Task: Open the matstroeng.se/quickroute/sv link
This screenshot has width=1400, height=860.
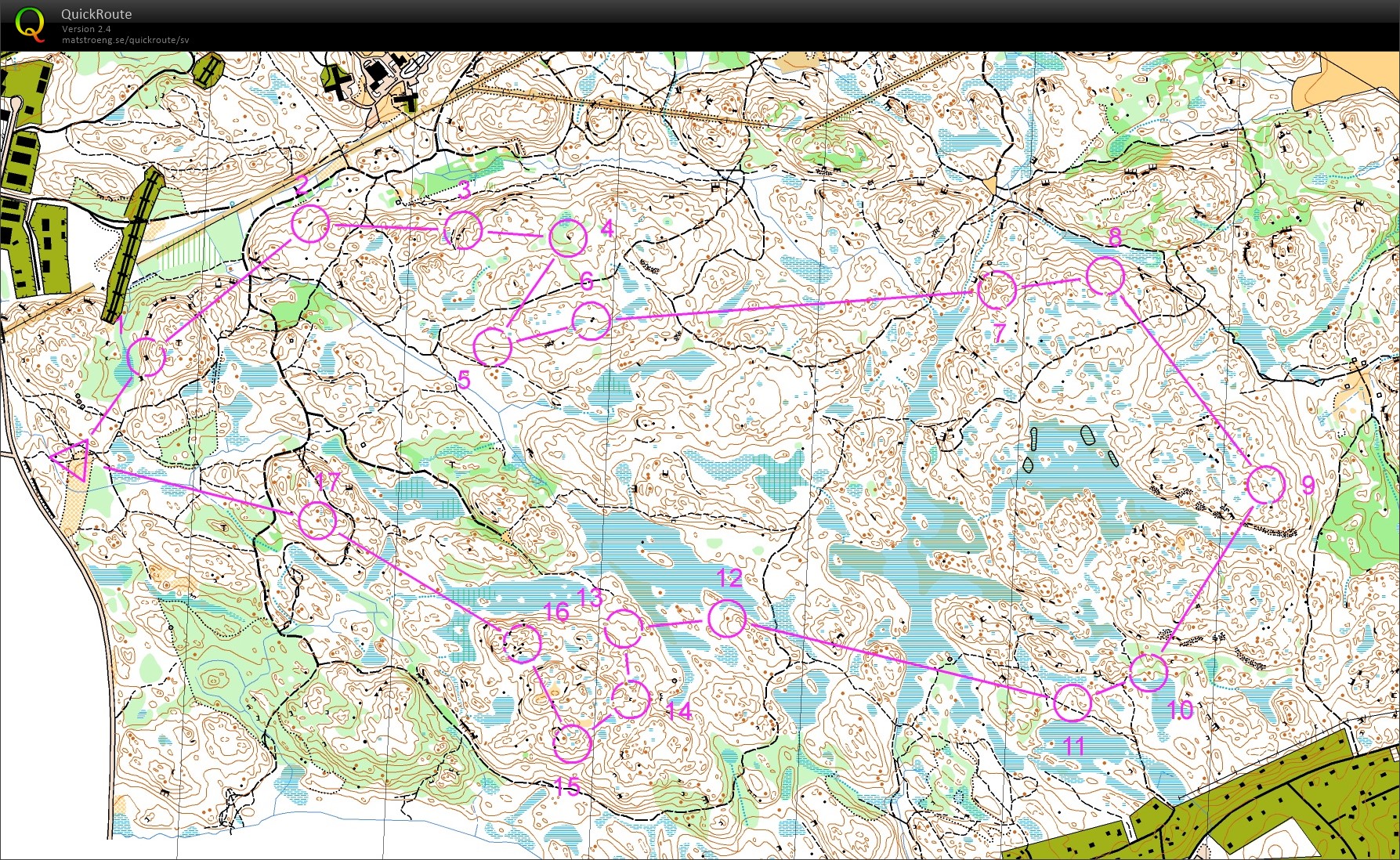Action: pos(125,40)
